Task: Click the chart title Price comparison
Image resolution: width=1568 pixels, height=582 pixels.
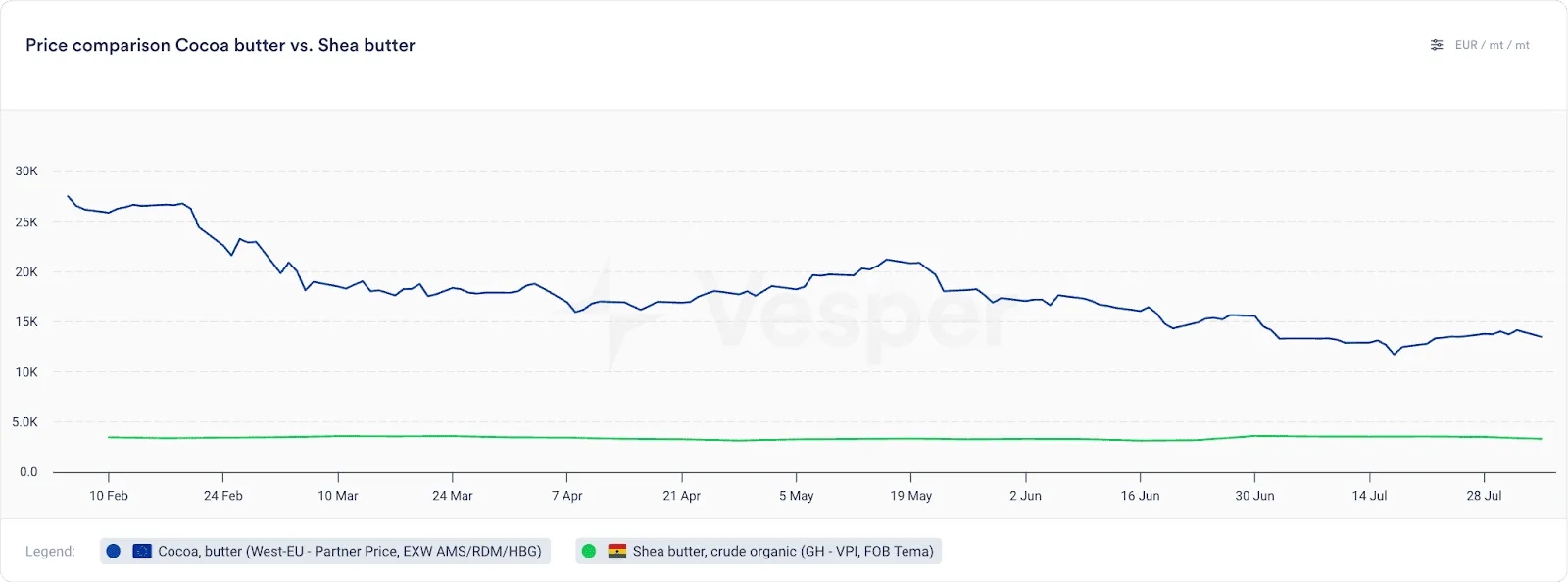Action: point(220,45)
